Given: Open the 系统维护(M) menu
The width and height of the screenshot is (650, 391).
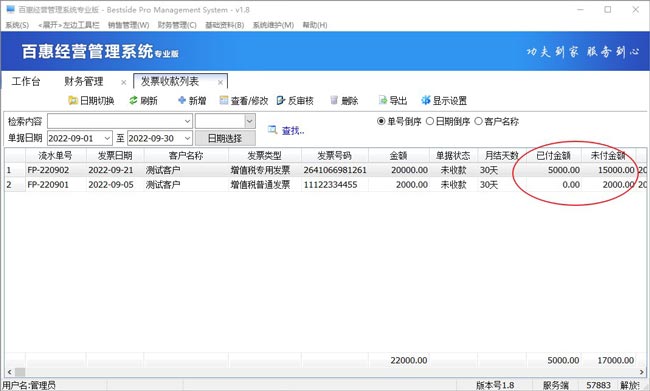Looking at the screenshot, I should [x=273, y=25].
